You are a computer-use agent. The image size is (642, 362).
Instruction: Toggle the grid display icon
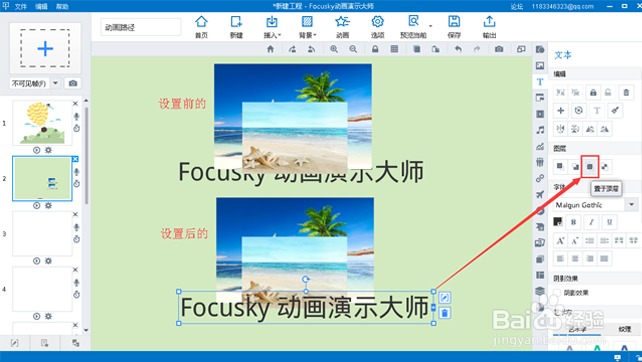coord(394,49)
